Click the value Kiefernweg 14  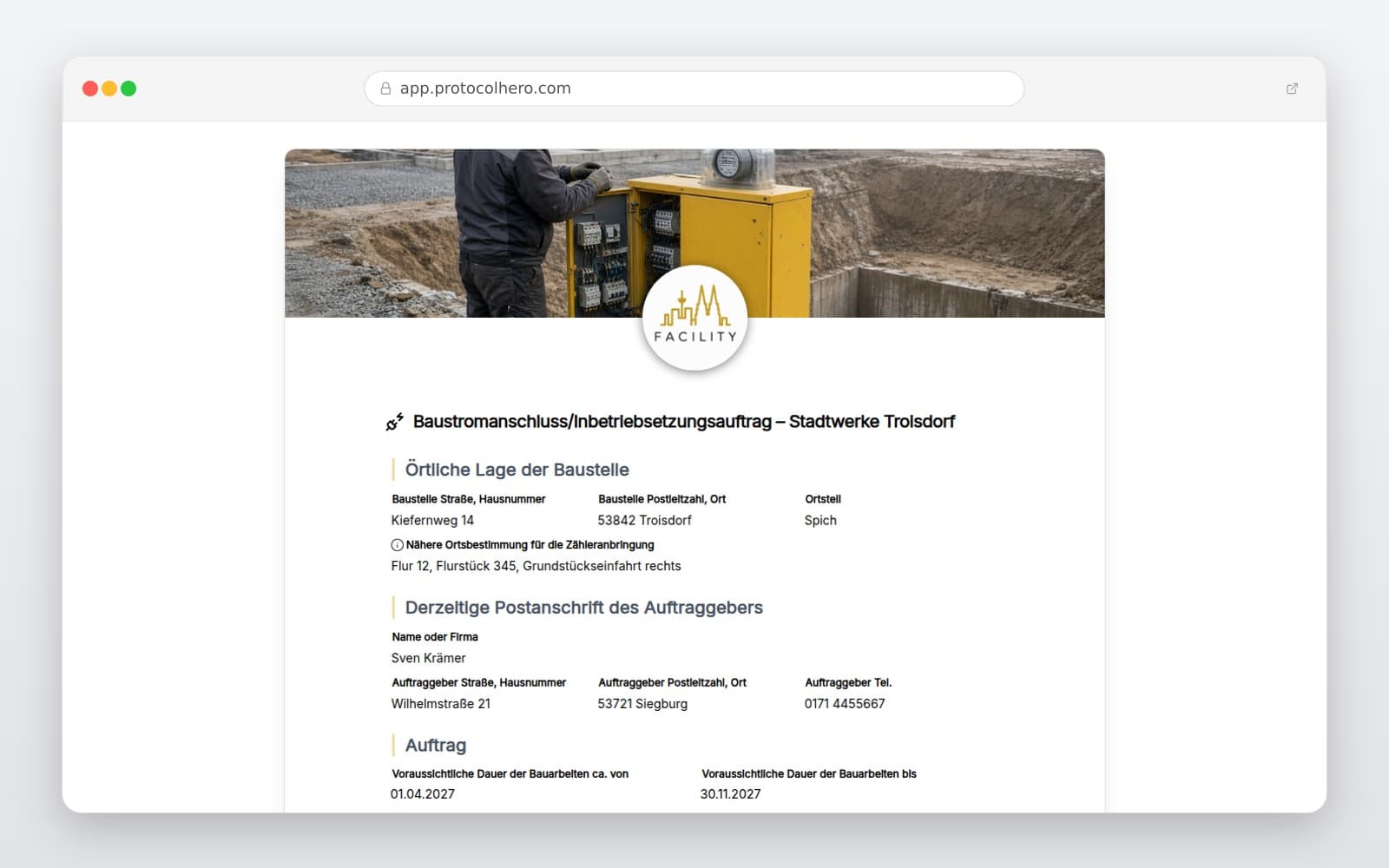432,520
